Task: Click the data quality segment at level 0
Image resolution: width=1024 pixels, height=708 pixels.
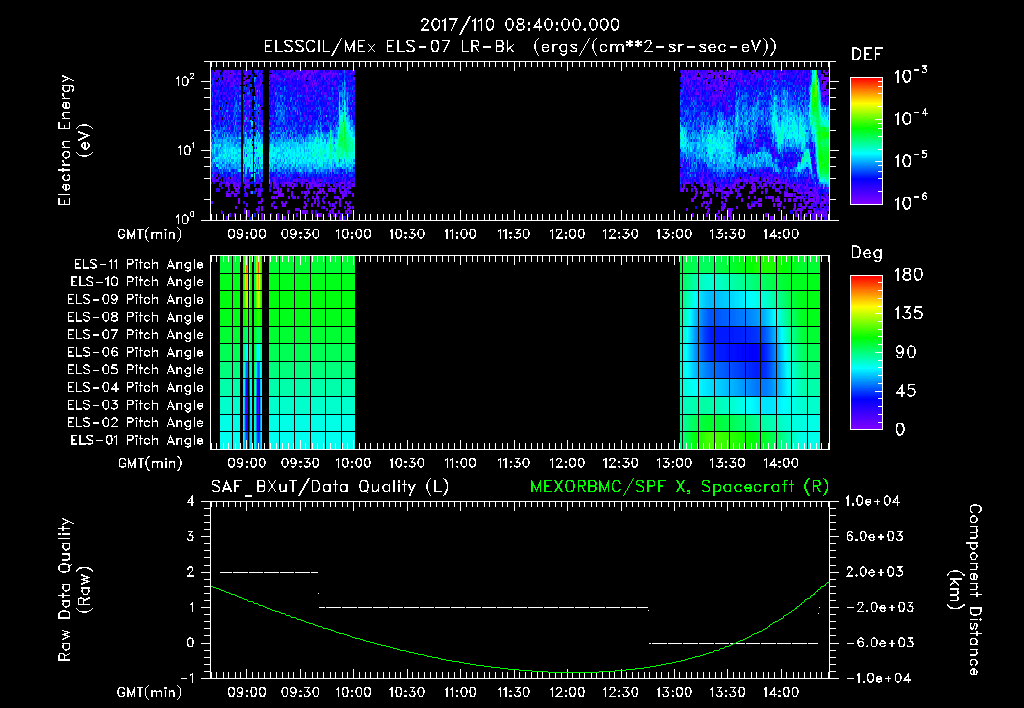Action: [733, 643]
